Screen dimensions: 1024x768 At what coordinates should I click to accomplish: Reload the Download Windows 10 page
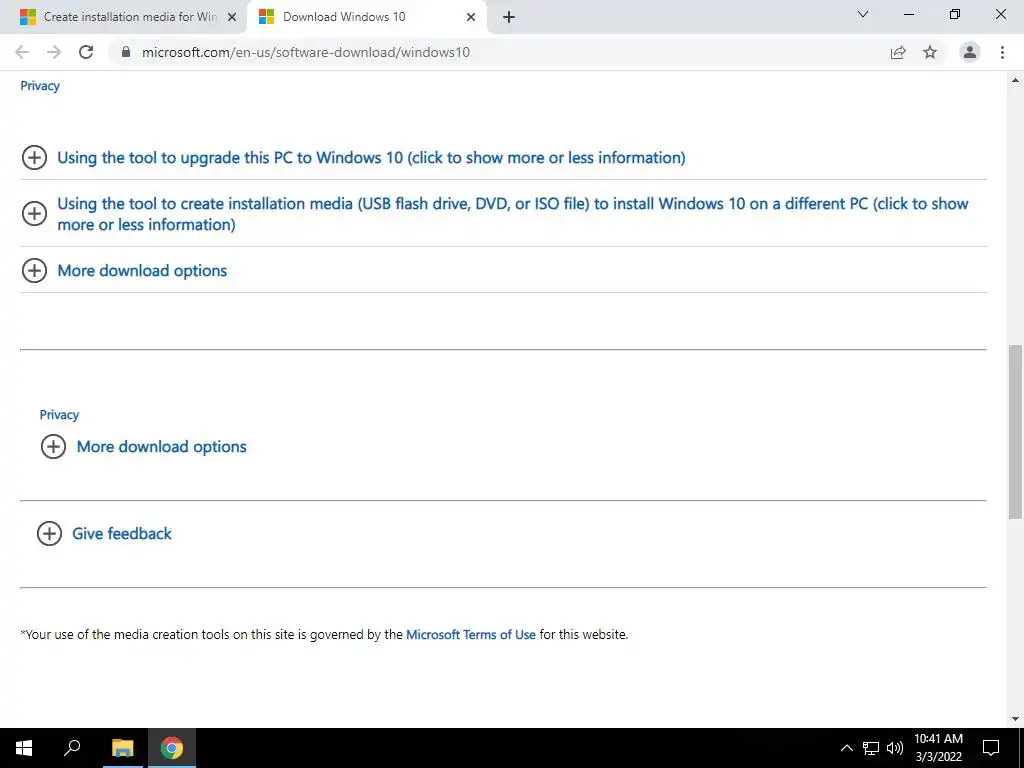point(86,52)
